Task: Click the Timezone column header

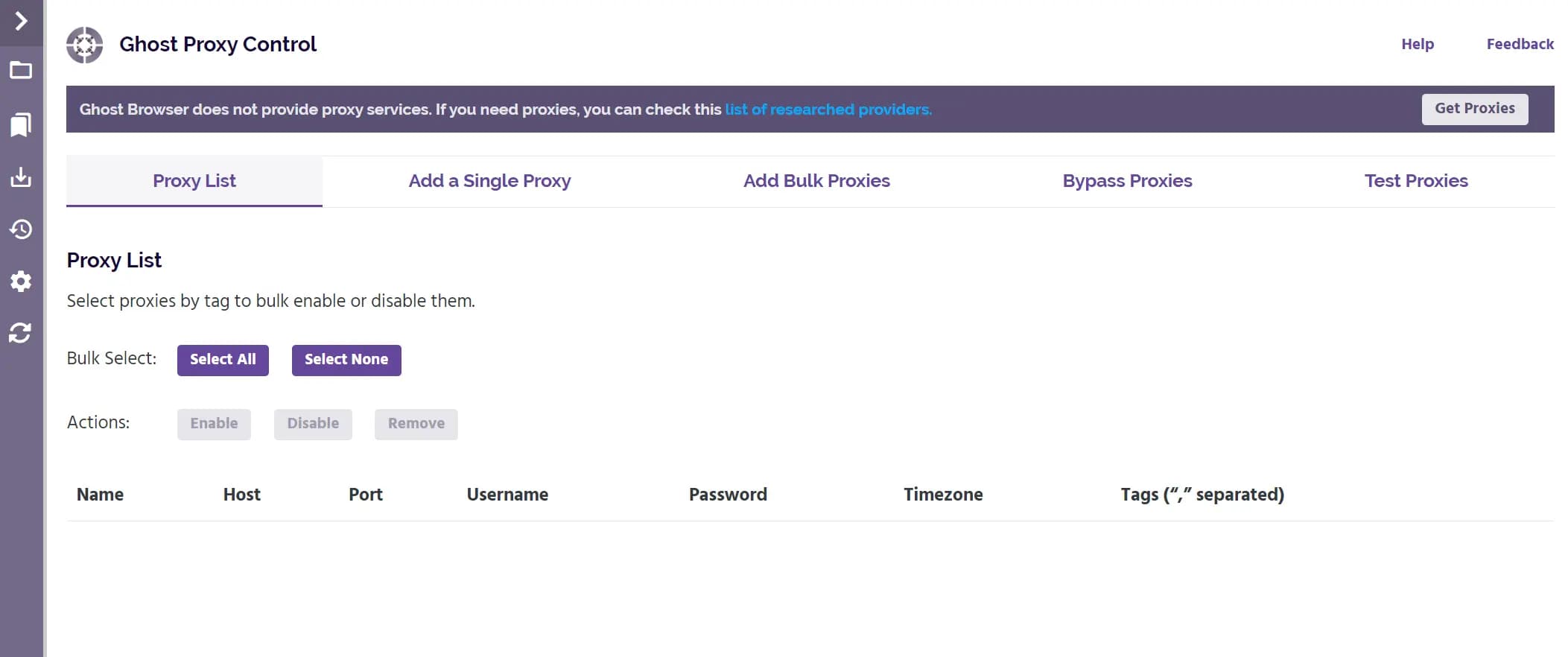Action: (x=943, y=495)
